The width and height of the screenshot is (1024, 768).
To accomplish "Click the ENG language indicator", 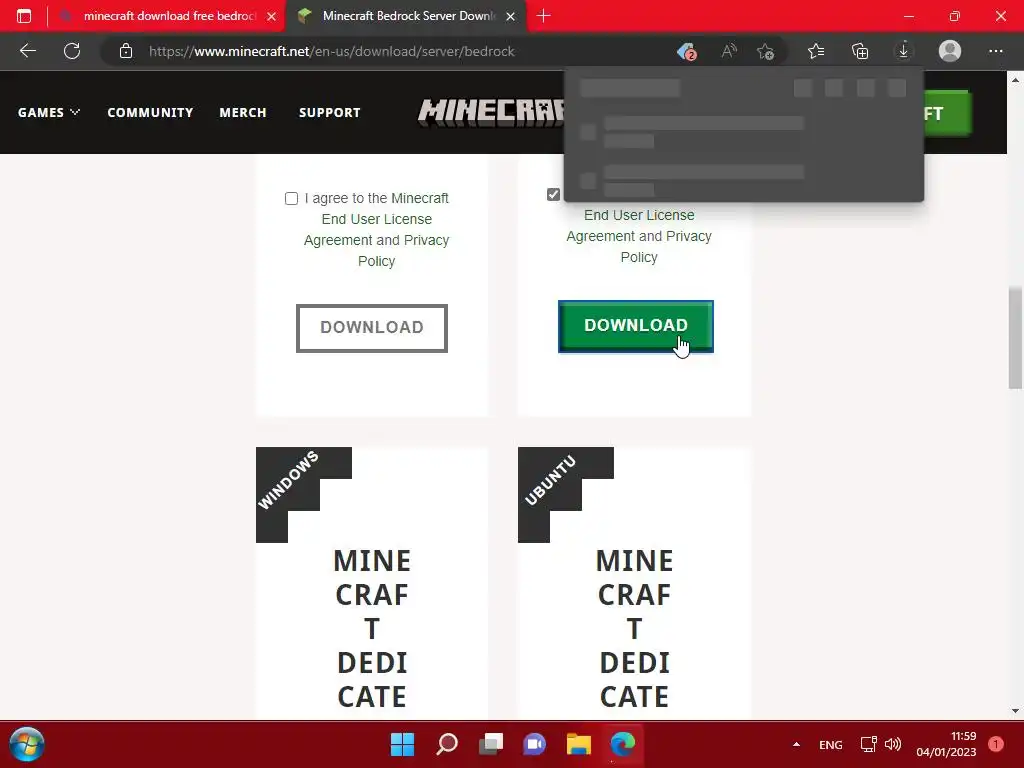I will [831, 744].
